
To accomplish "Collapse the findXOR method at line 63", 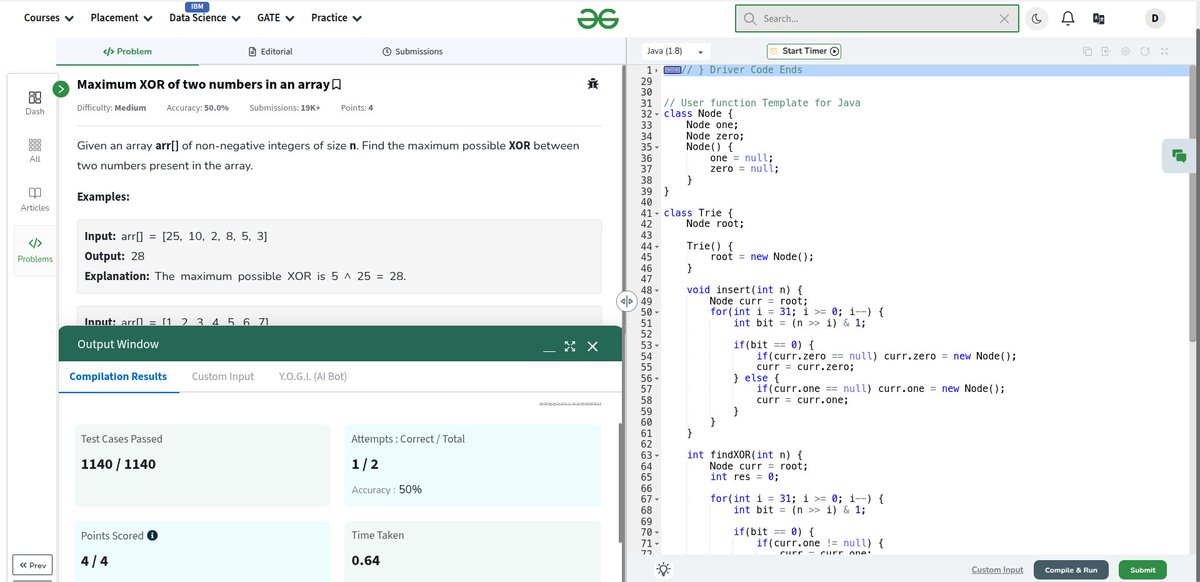I will [x=657, y=455].
